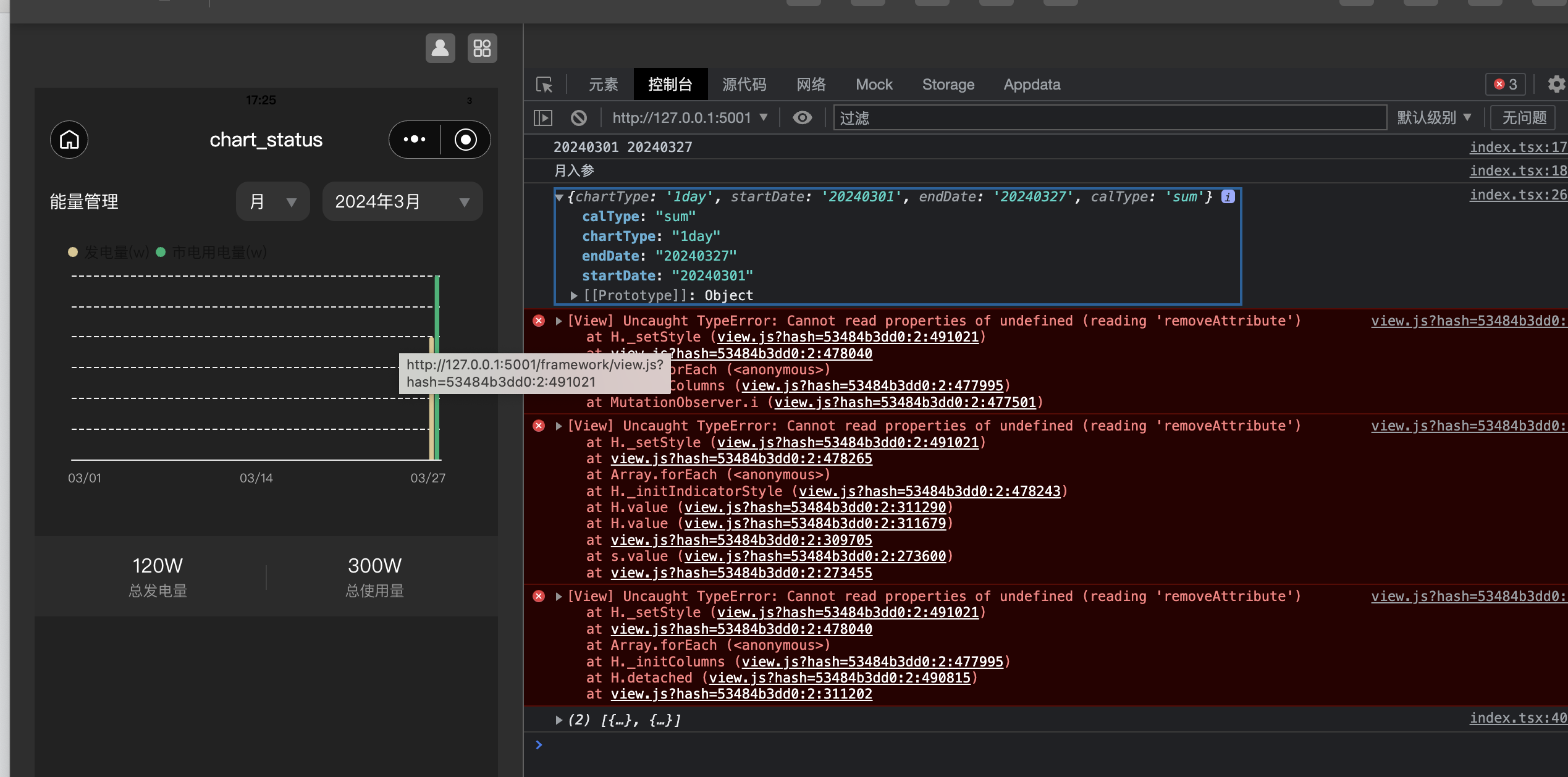The image size is (1568, 777).
Task: Click the chartType: "1day" property
Action: [651, 236]
